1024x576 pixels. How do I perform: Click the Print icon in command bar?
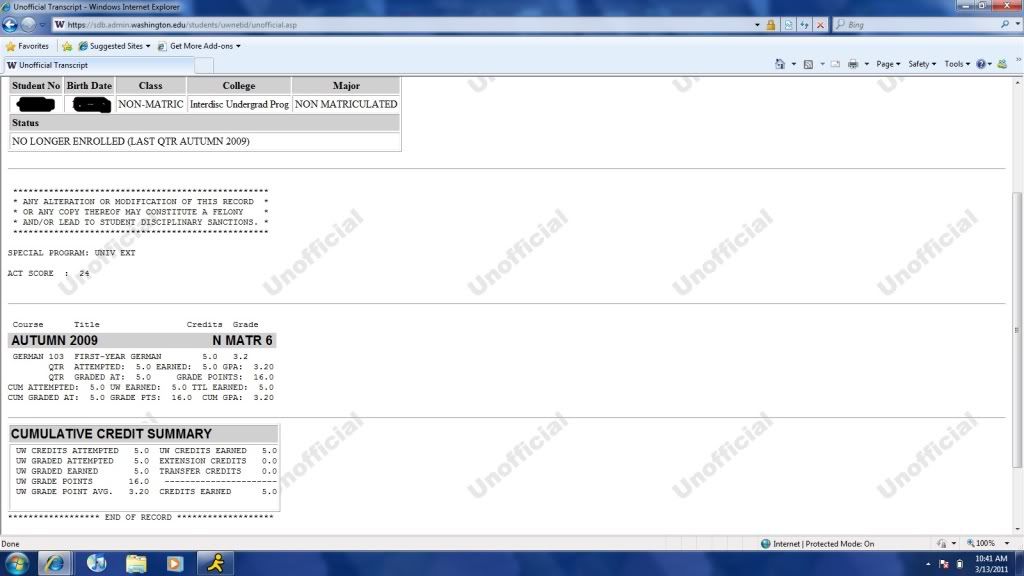[853, 64]
